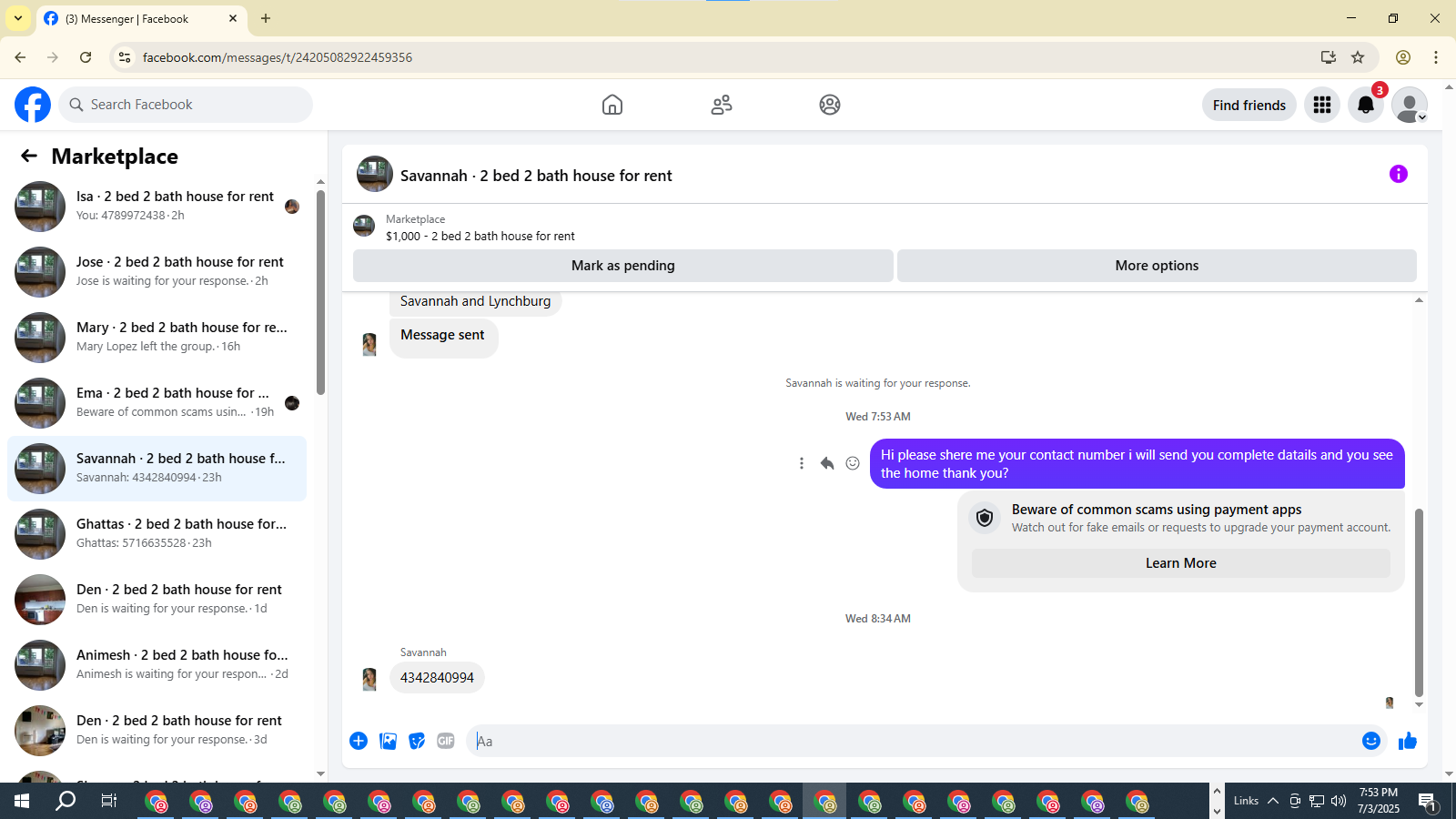The height and width of the screenshot is (819, 1456).
Task: Click the install app icon in address bar
Action: tap(1329, 57)
